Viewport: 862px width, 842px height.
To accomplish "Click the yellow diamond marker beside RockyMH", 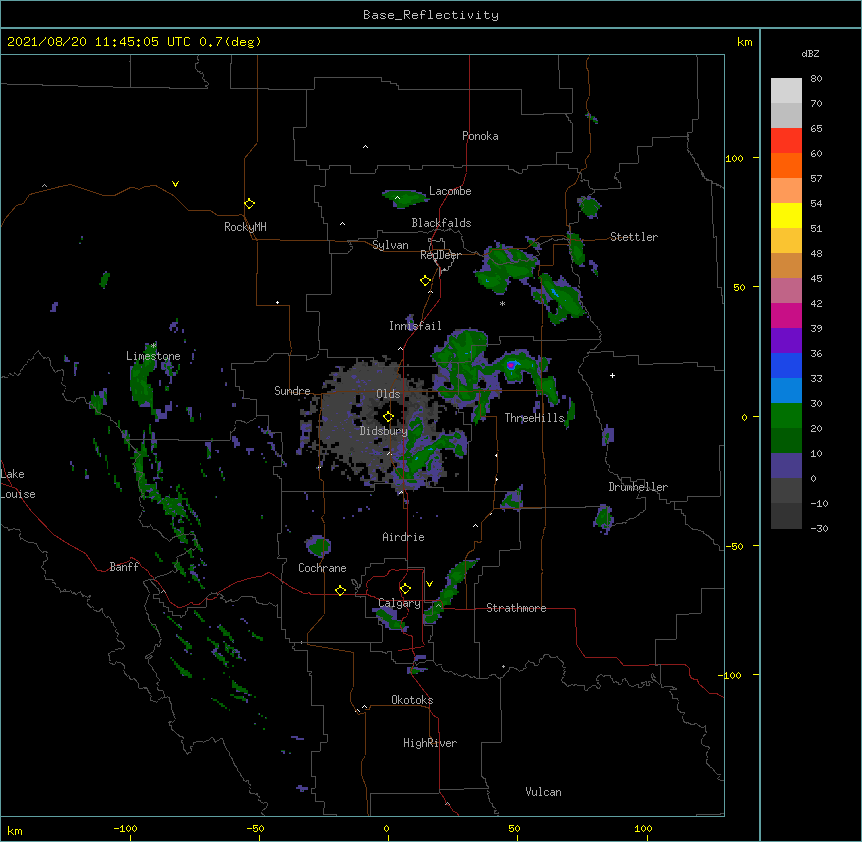I will (249, 204).
